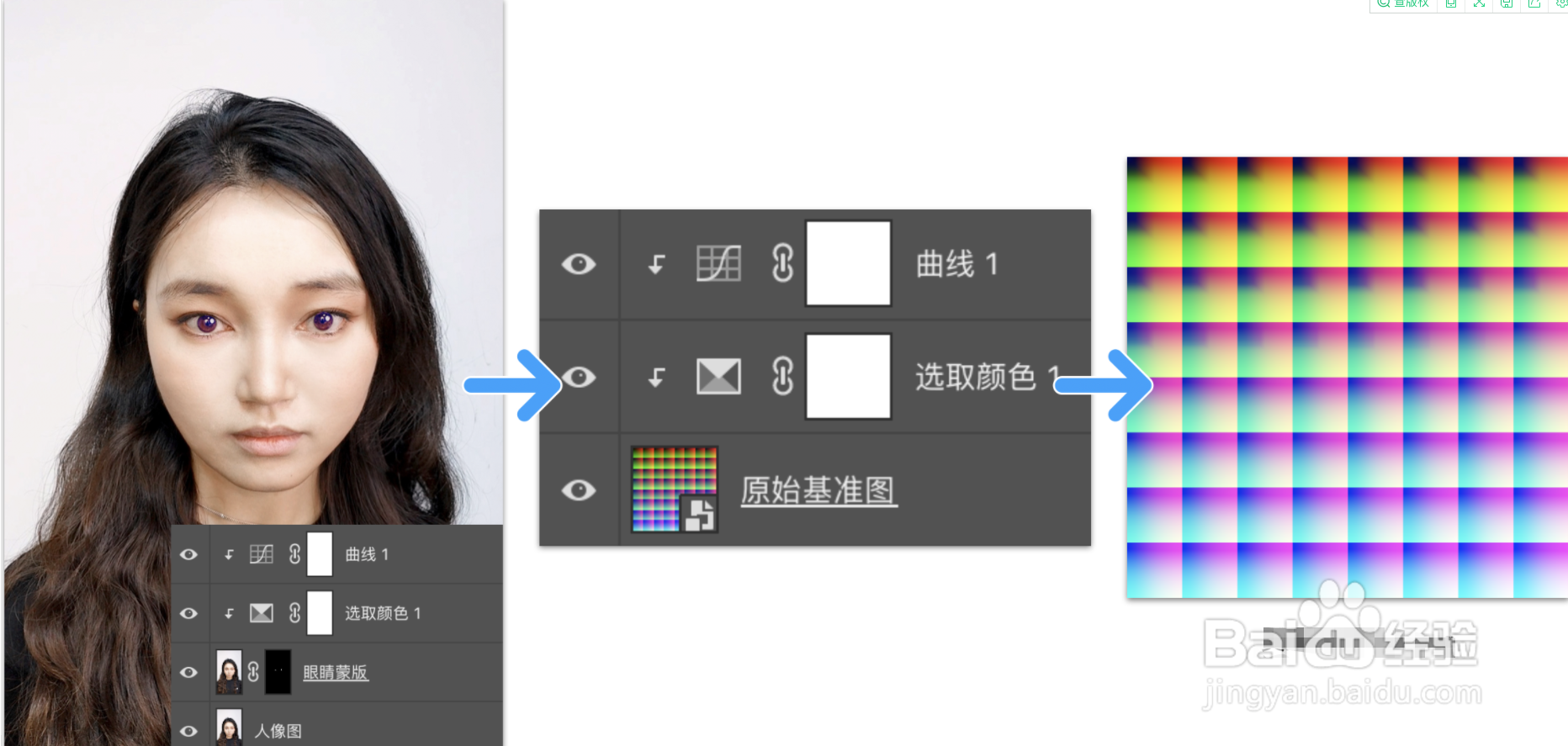Screen dimensions: 1568x746
Task: Select the white mask on small-panel 选取颜色 1 row
Action: tap(320, 612)
